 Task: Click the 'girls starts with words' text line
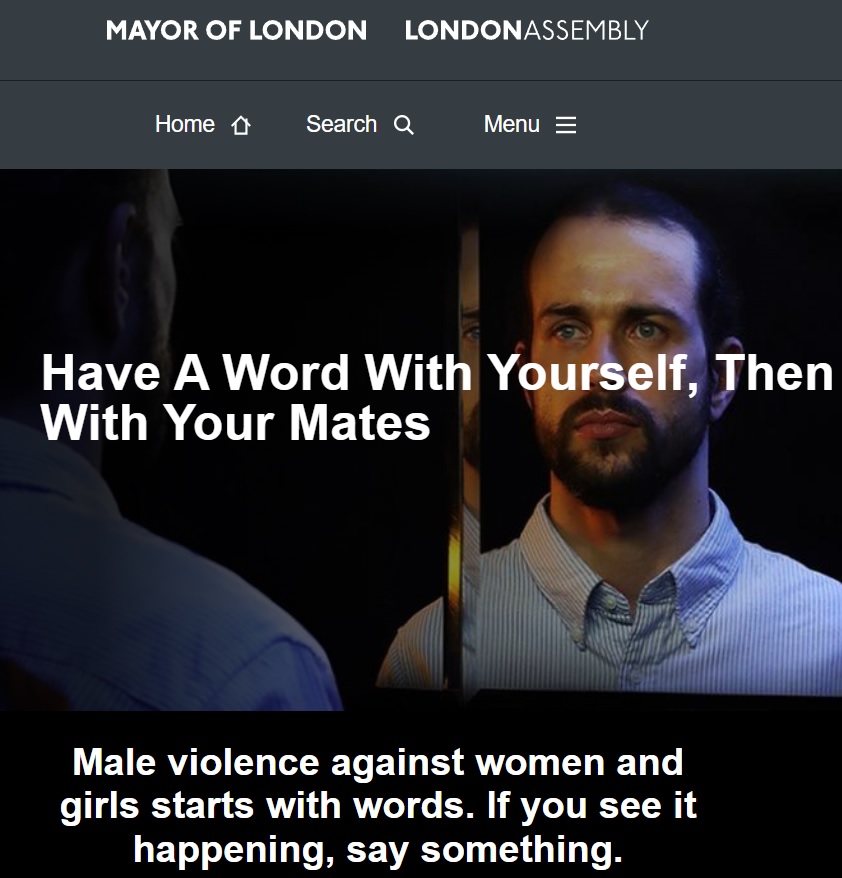click(x=378, y=806)
